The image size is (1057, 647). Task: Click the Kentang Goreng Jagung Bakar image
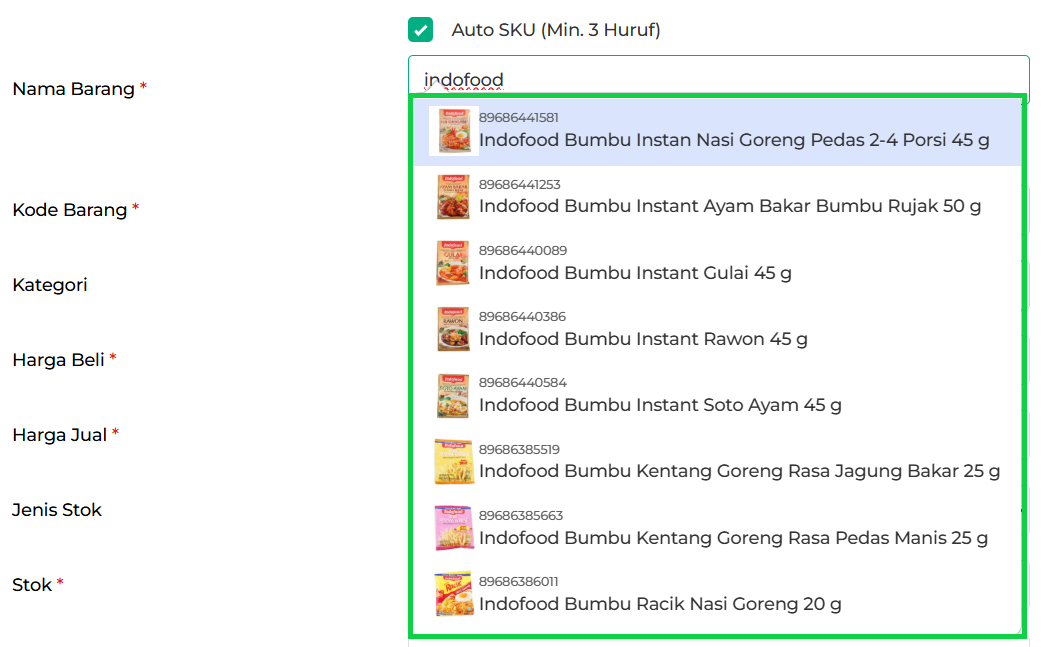pyautogui.click(x=453, y=462)
